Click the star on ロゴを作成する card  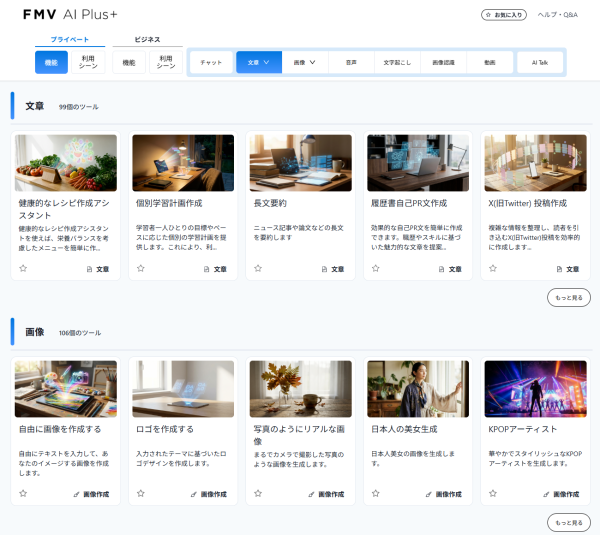(x=140, y=494)
